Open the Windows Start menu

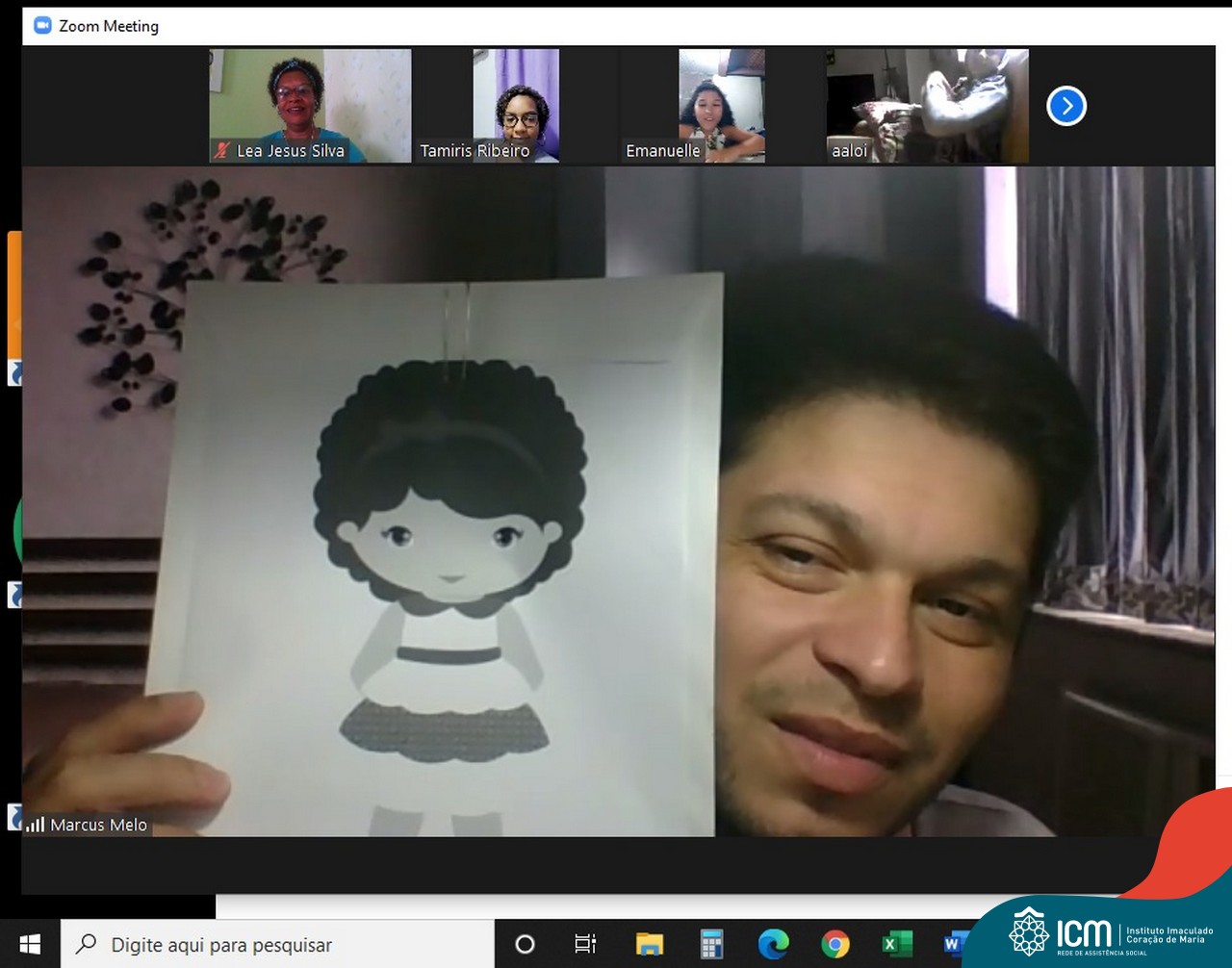(x=30, y=944)
